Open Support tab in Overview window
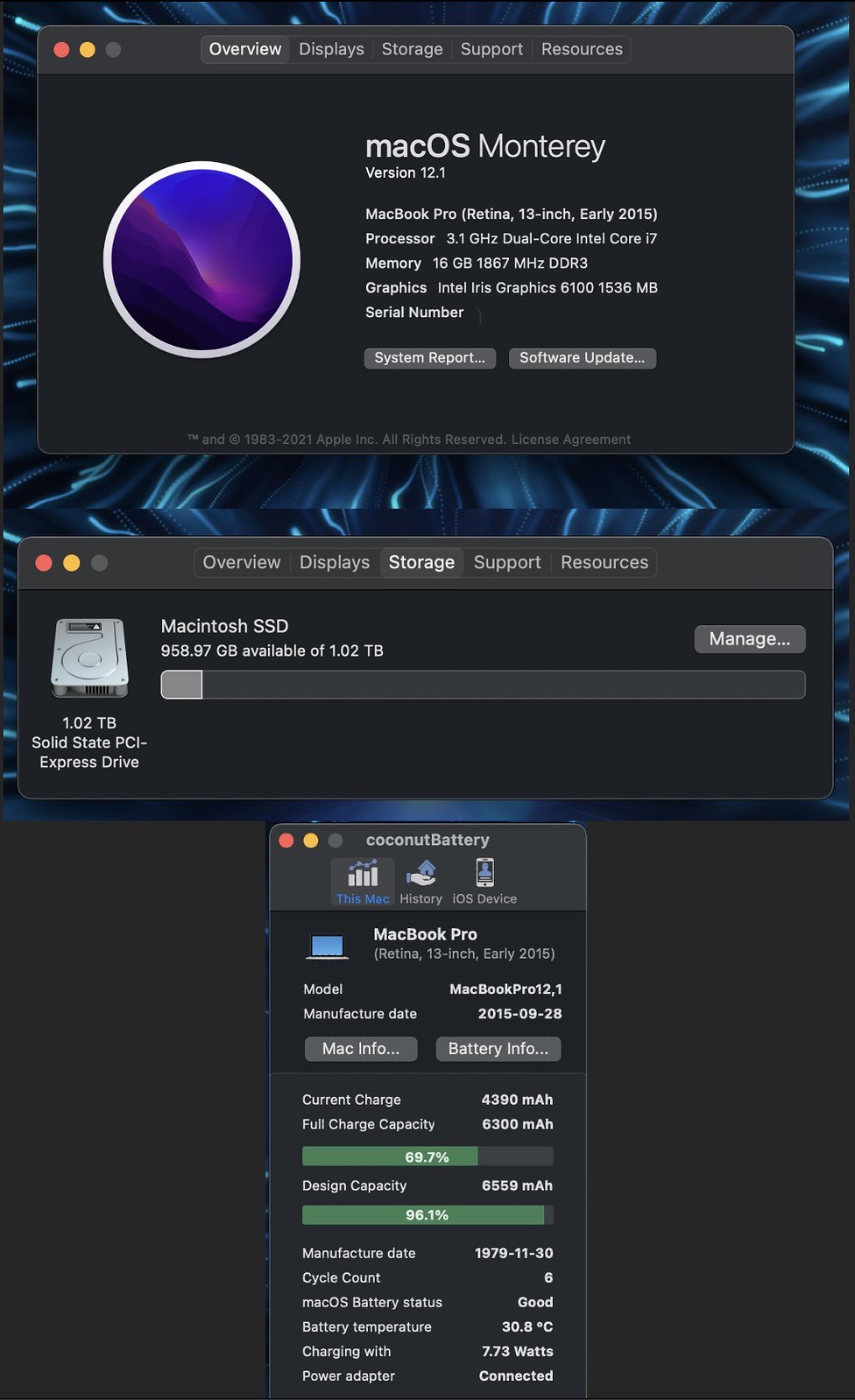 click(x=491, y=49)
